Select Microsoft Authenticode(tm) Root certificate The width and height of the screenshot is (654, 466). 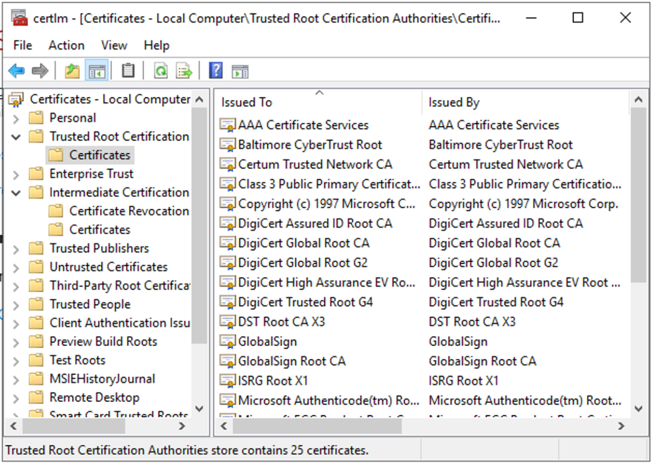(x=328, y=400)
